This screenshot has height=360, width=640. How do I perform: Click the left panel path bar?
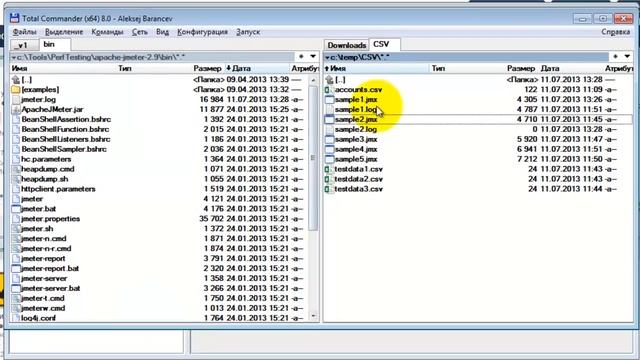click(x=152, y=57)
